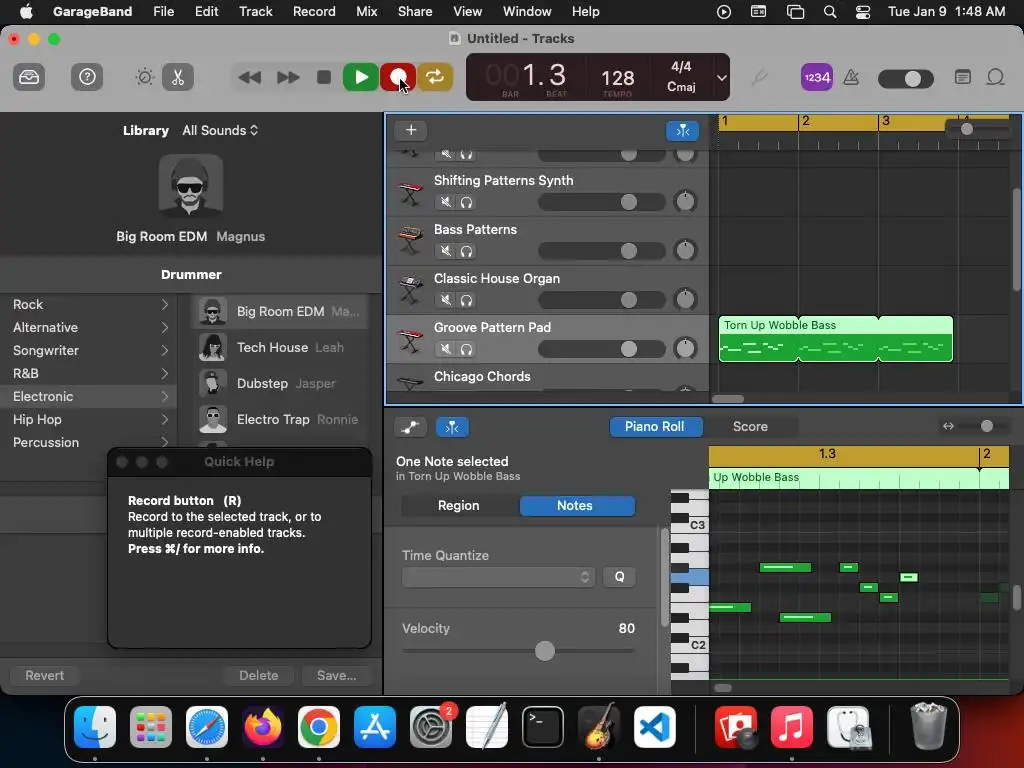Open the Loop Browser icon
1024x768 pixels.
995,78
